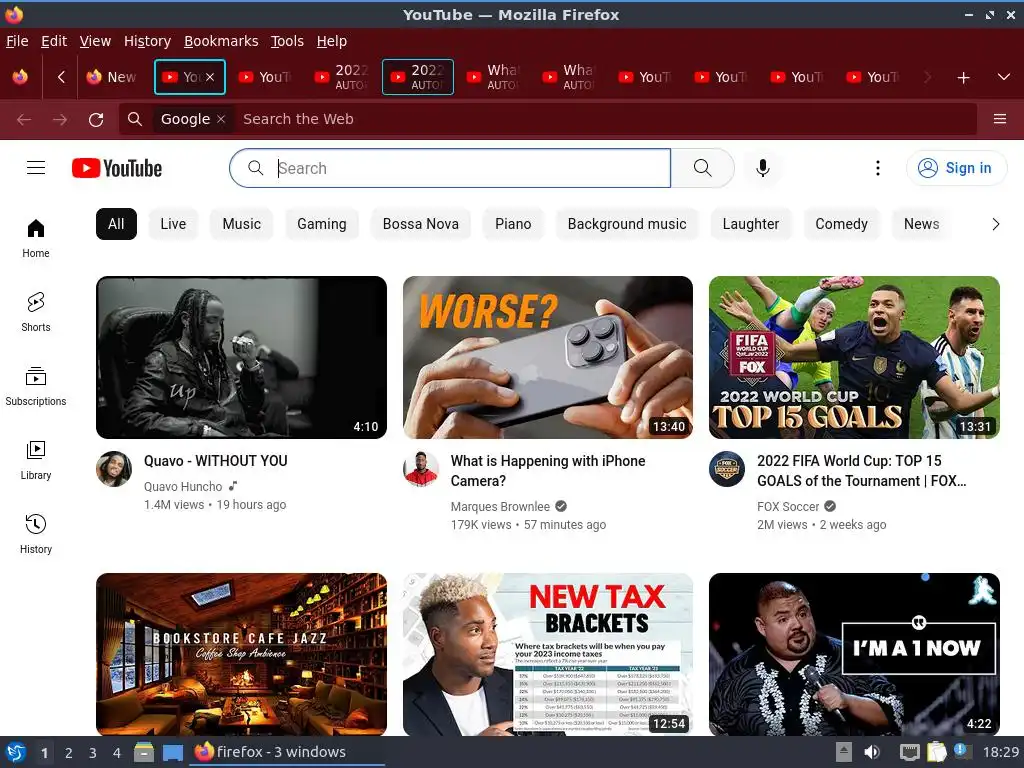This screenshot has height=768, width=1024.
Task: Select the Laughter filter chip
Action: click(x=751, y=224)
